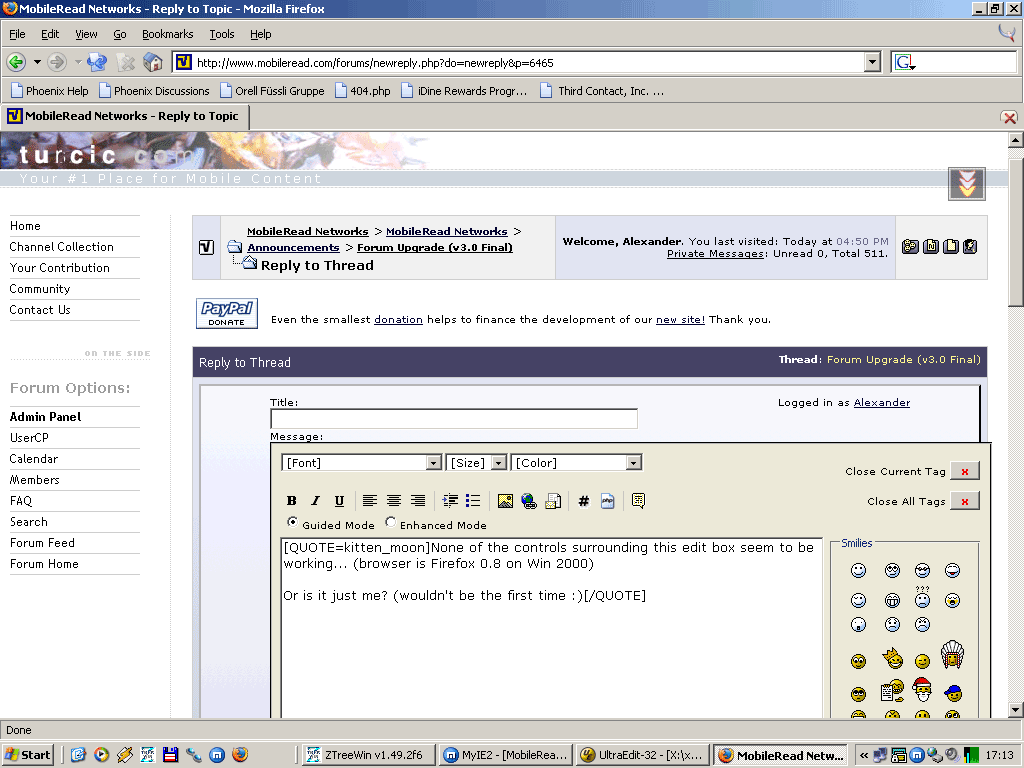Click Close Current Tag button
Viewport: 1024px width, 768px height.
[x=965, y=471]
